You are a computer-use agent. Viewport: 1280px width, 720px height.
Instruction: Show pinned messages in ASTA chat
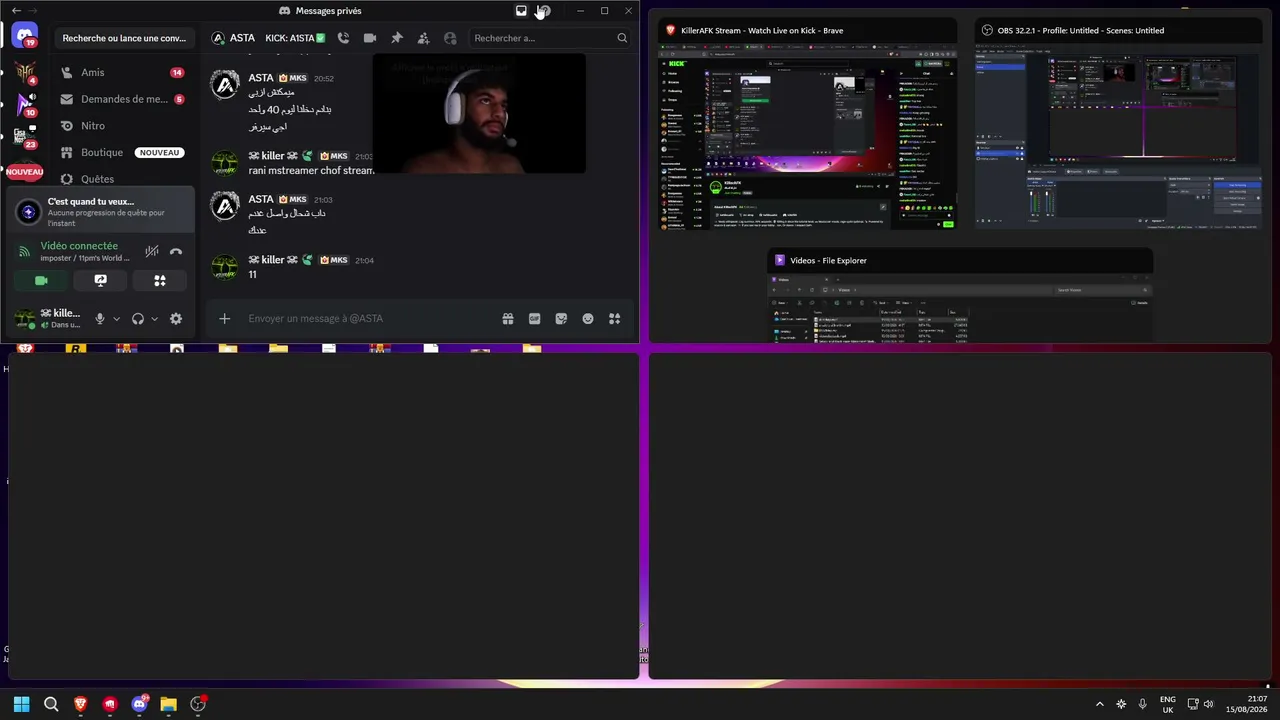tap(397, 38)
